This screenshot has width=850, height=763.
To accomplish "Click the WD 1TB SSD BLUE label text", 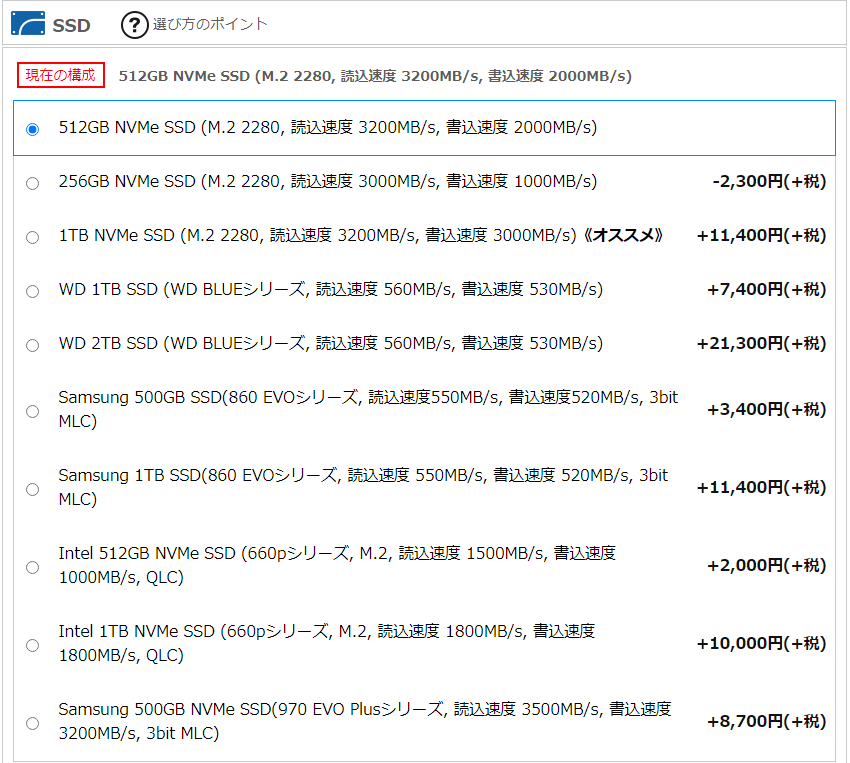I will 331,289.
